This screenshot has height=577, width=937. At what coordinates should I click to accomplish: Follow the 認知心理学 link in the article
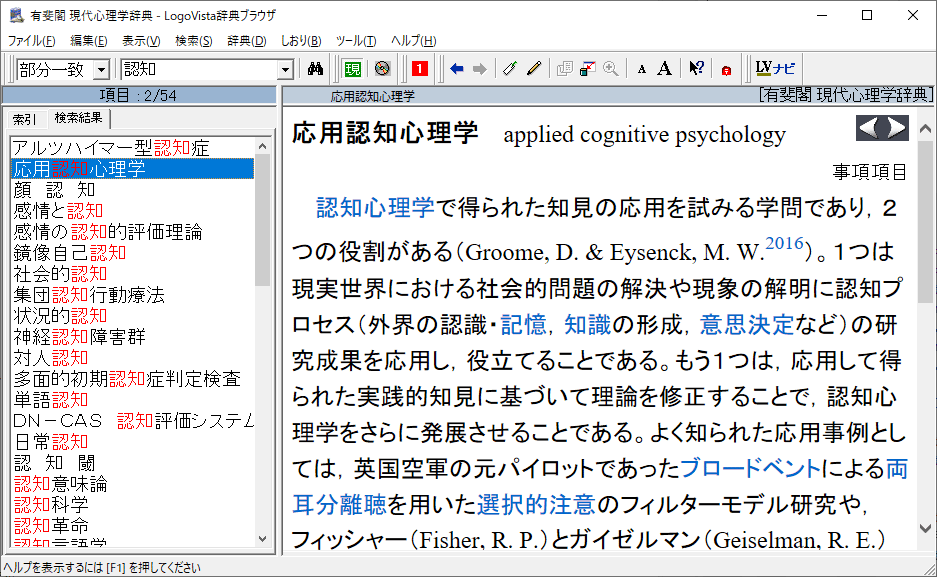(375, 208)
